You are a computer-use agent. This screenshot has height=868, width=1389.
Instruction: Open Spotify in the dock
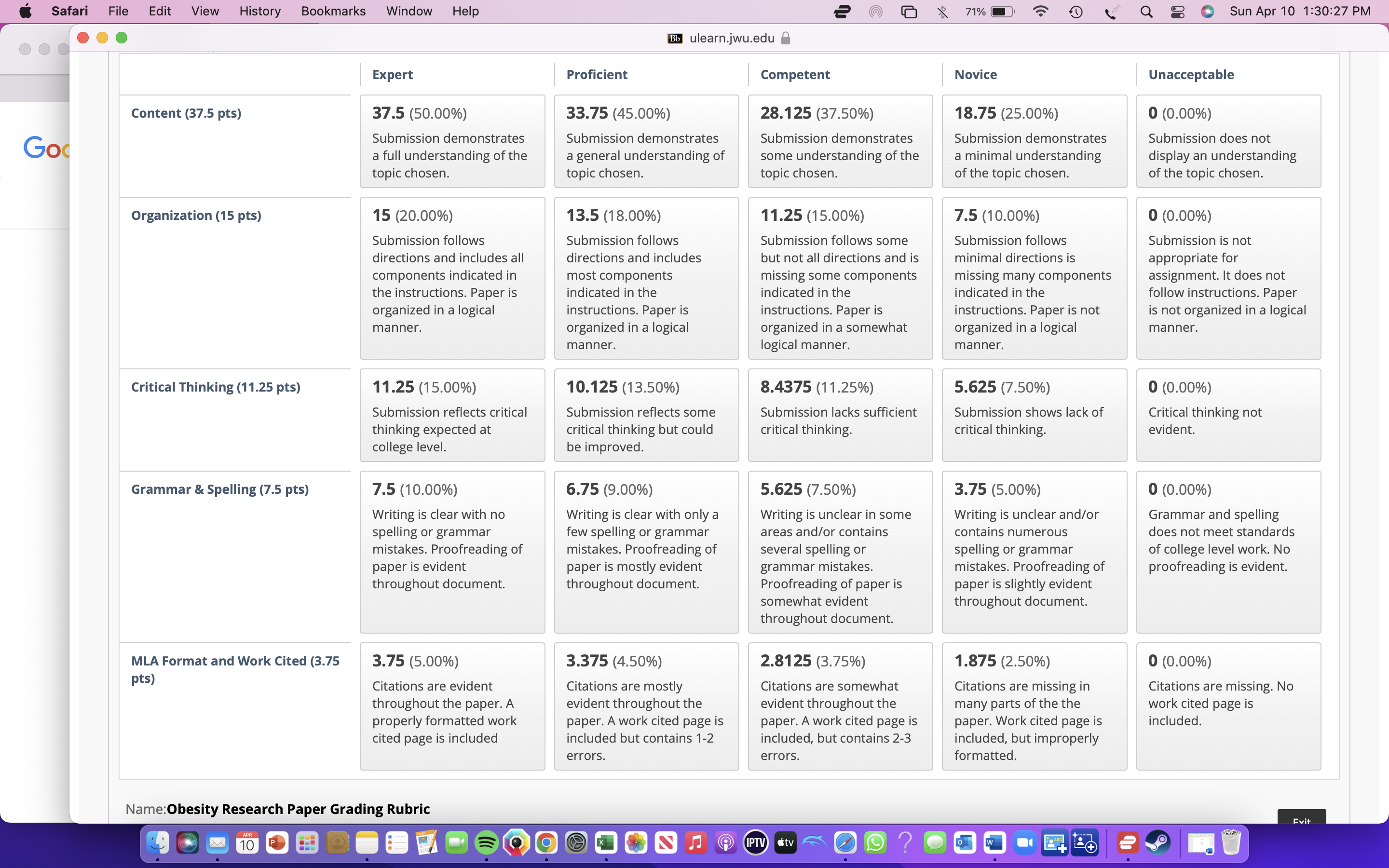coord(486,843)
